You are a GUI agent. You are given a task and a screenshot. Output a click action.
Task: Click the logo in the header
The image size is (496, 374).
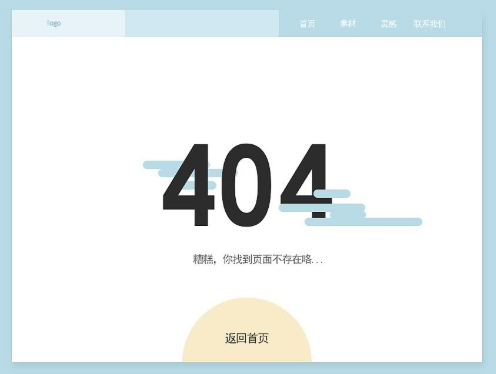click(x=54, y=23)
